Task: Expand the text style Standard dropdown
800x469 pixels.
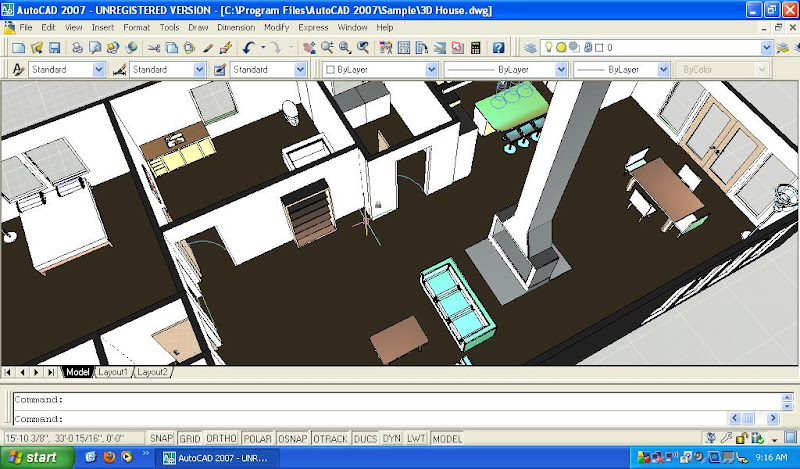Action: (x=98, y=70)
